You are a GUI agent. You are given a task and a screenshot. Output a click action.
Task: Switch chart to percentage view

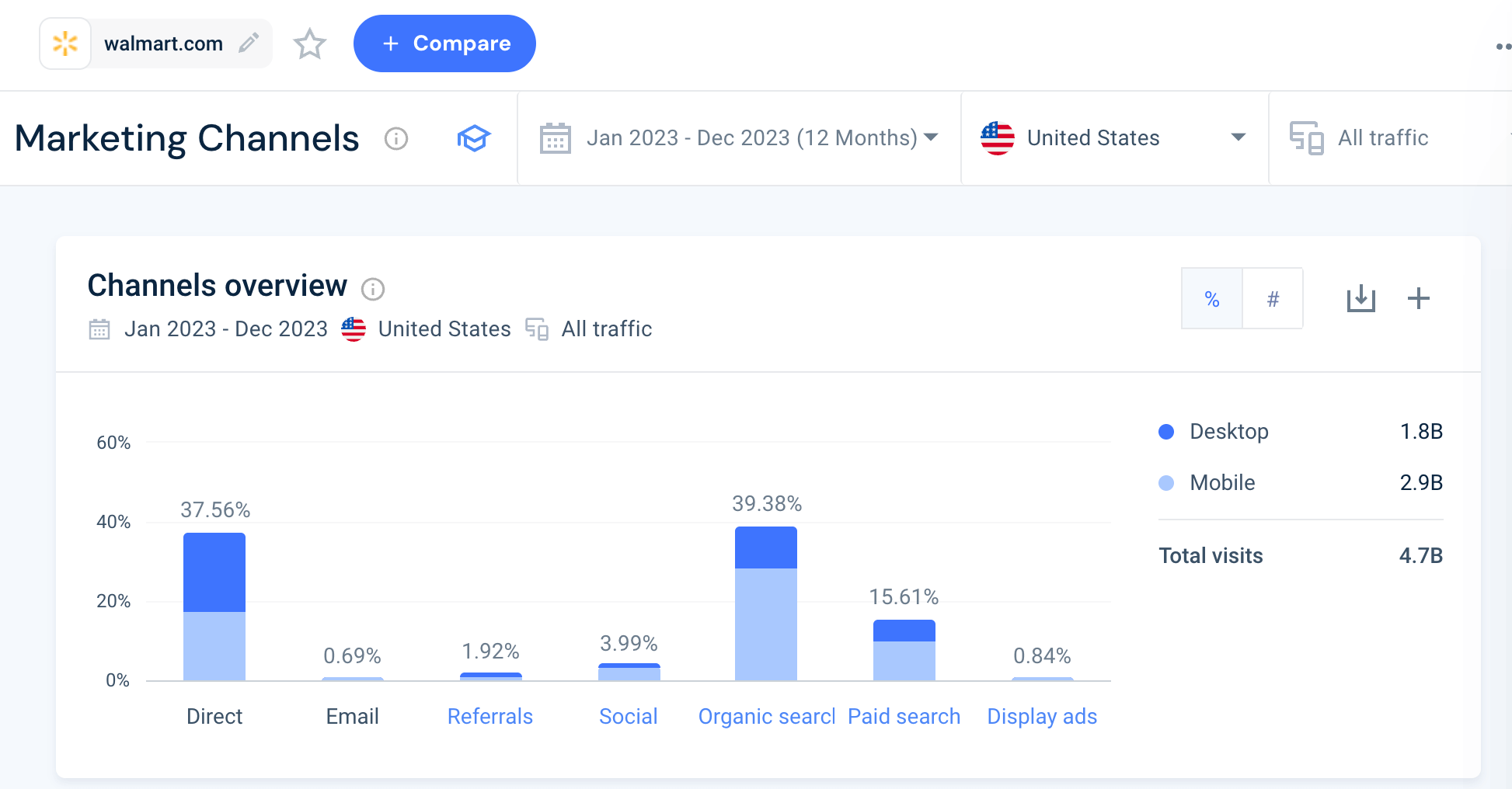click(1212, 299)
